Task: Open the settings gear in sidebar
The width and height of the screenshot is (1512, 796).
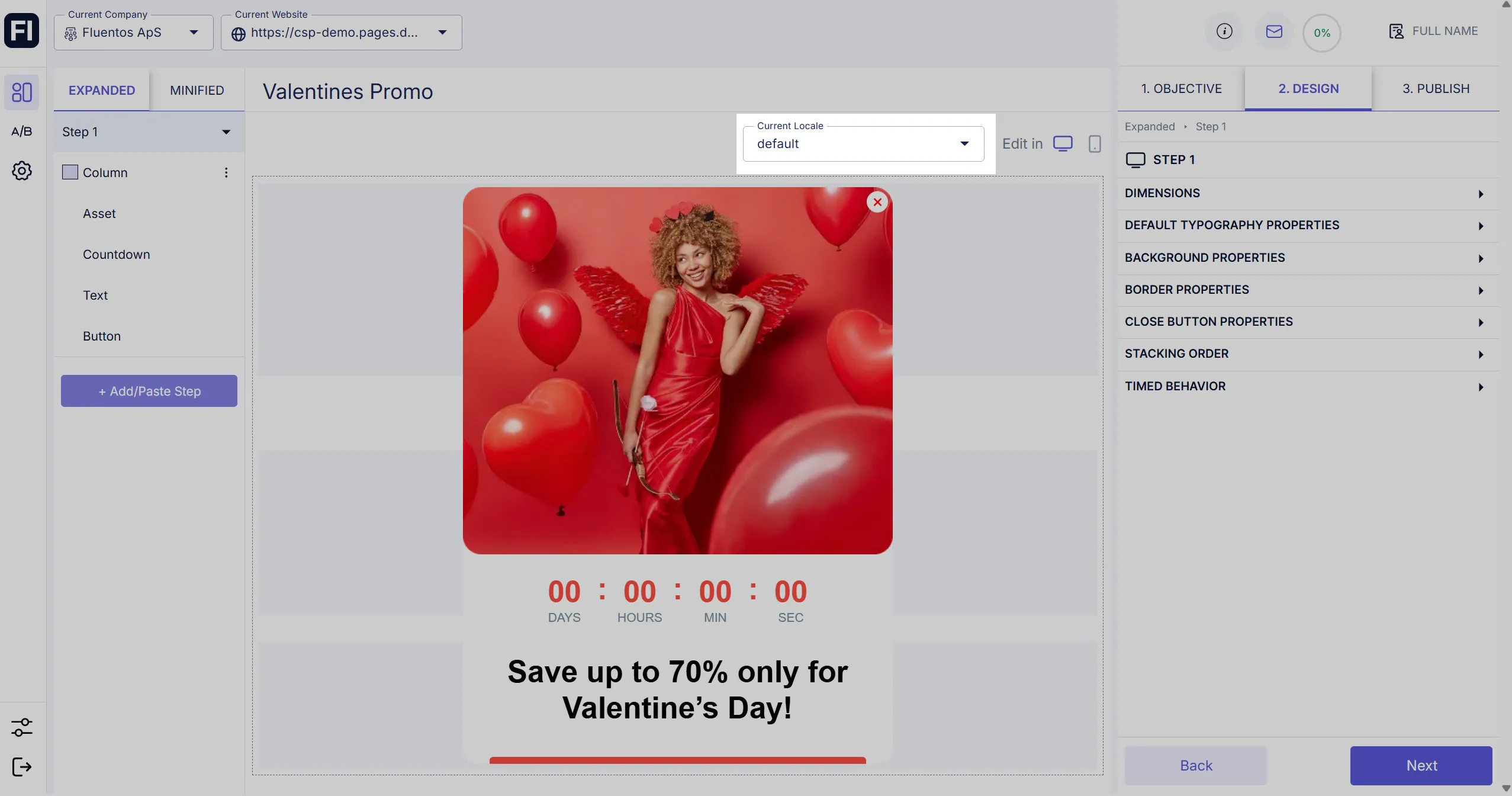Action: 22,171
